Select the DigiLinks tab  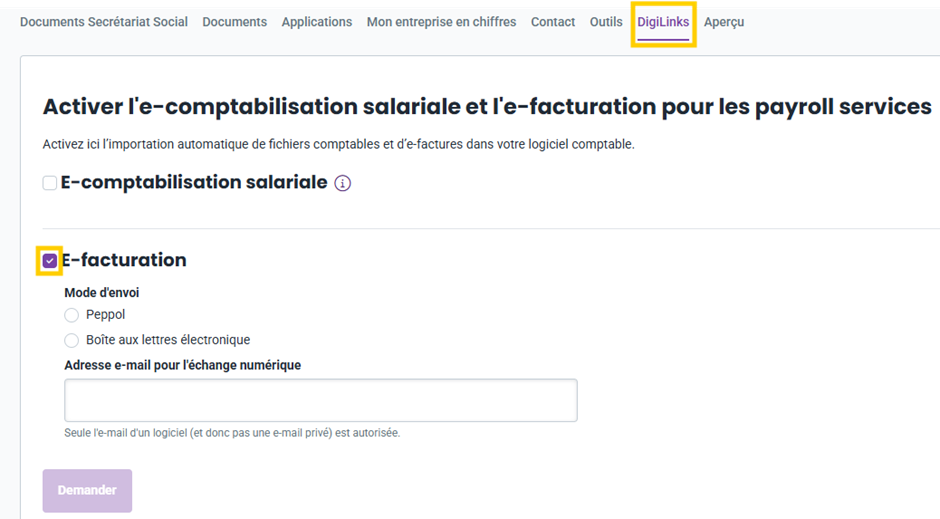coord(663,22)
